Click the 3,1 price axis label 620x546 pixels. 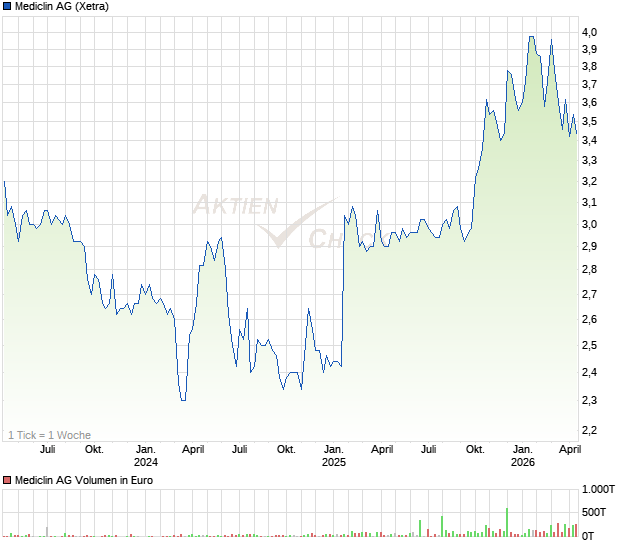[x=589, y=202]
